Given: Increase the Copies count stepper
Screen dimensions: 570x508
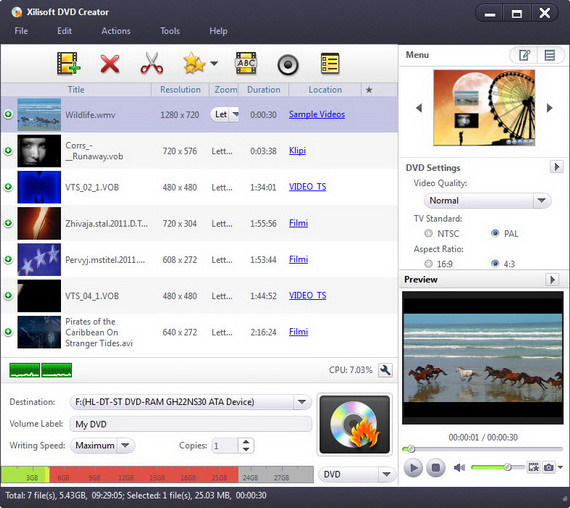Looking at the screenshot, I should click(246, 442).
